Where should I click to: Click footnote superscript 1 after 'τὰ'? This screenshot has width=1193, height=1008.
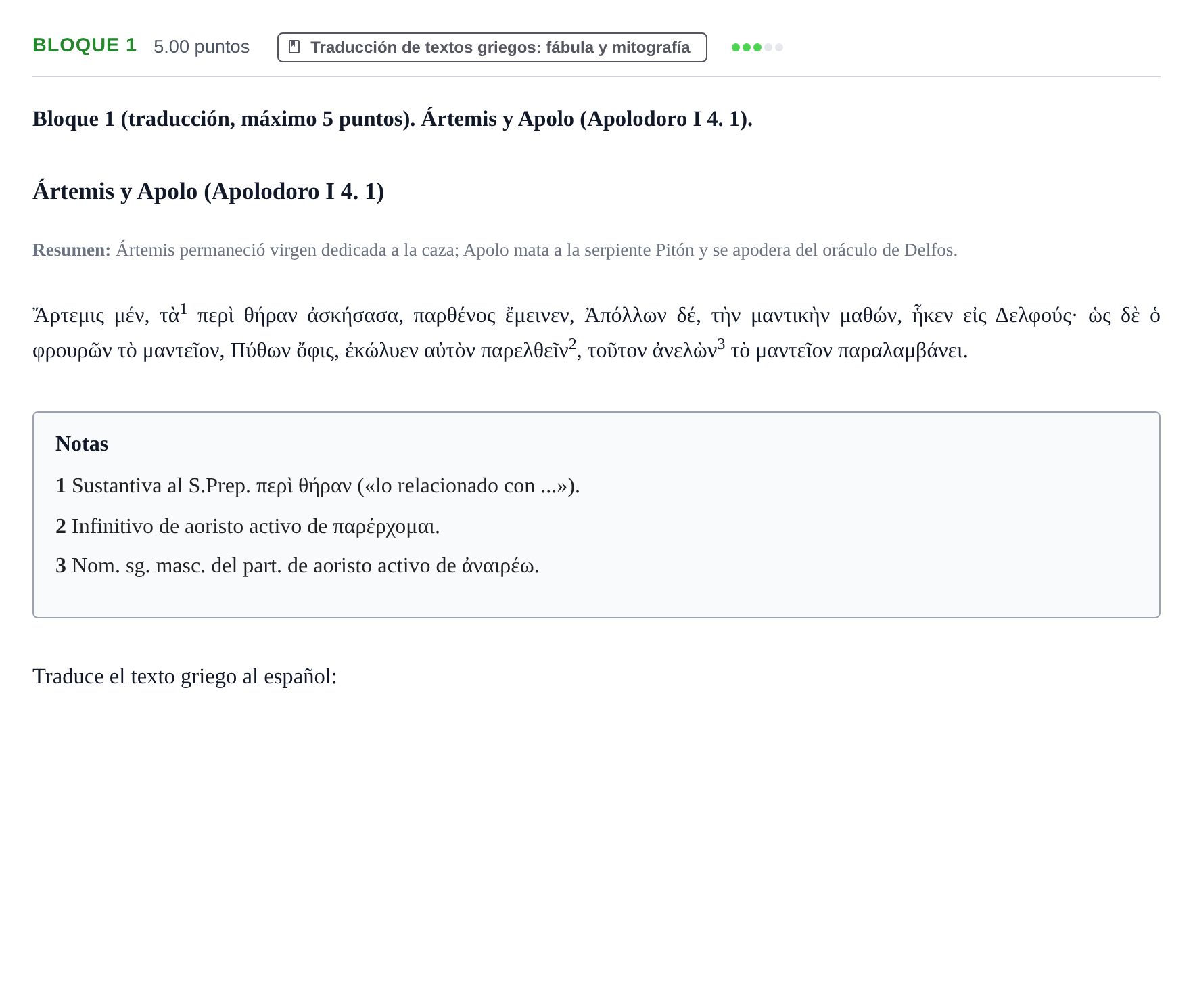point(183,310)
